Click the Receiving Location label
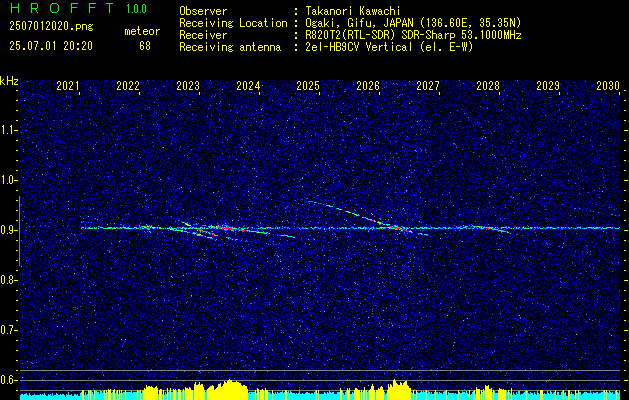The height and width of the screenshot is (400, 629). (233, 23)
